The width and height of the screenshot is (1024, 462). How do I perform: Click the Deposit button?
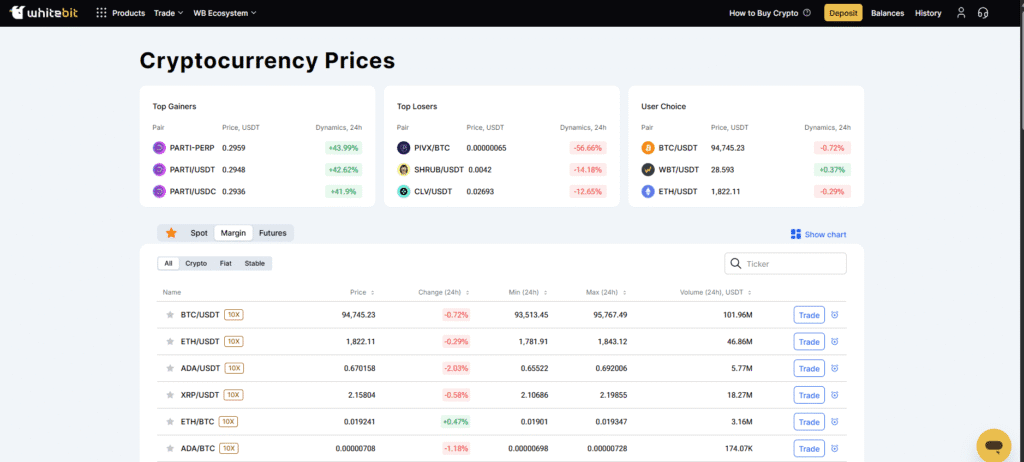point(843,12)
